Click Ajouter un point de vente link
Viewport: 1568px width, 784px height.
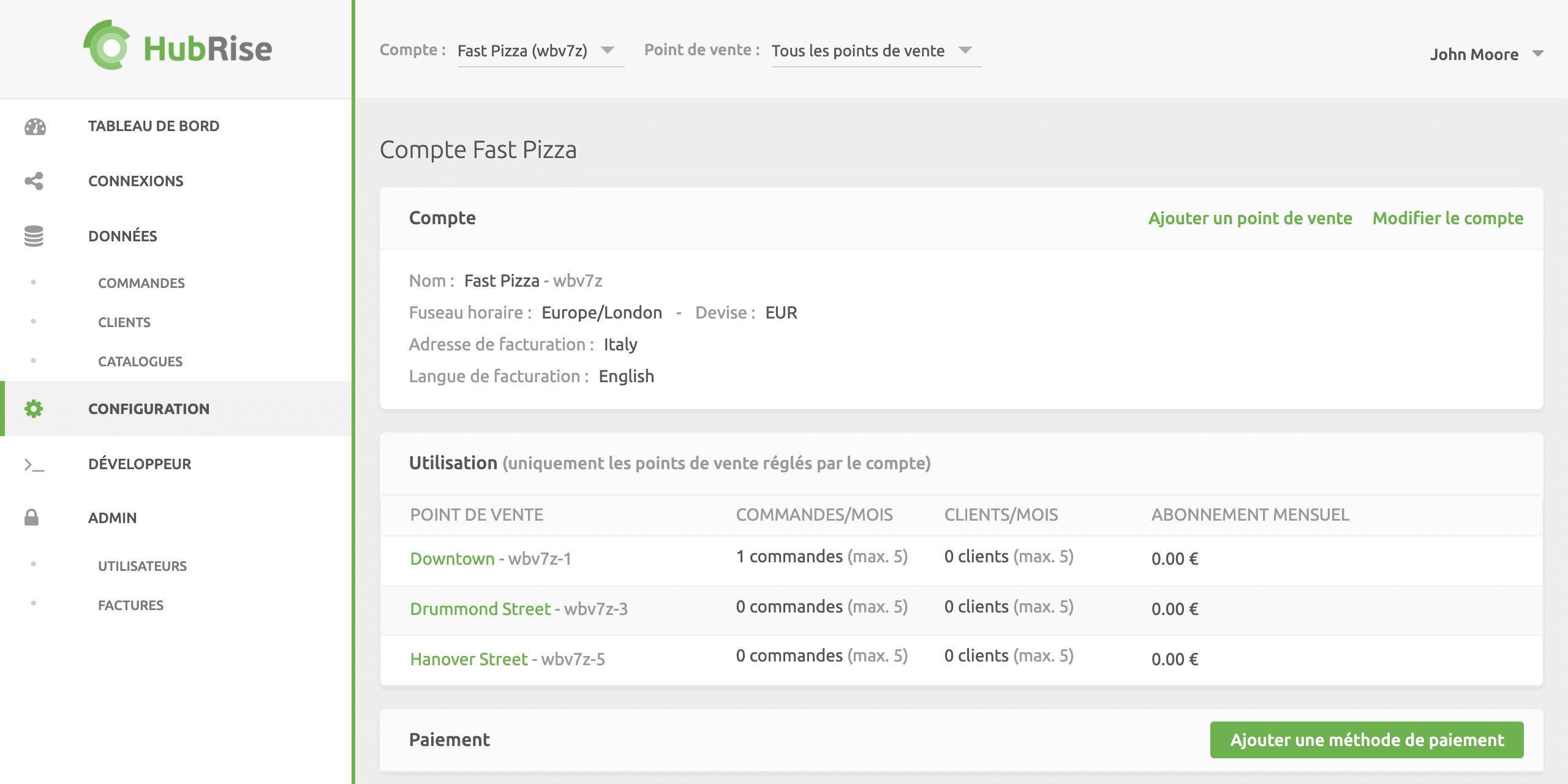(x=1249, y=218)
